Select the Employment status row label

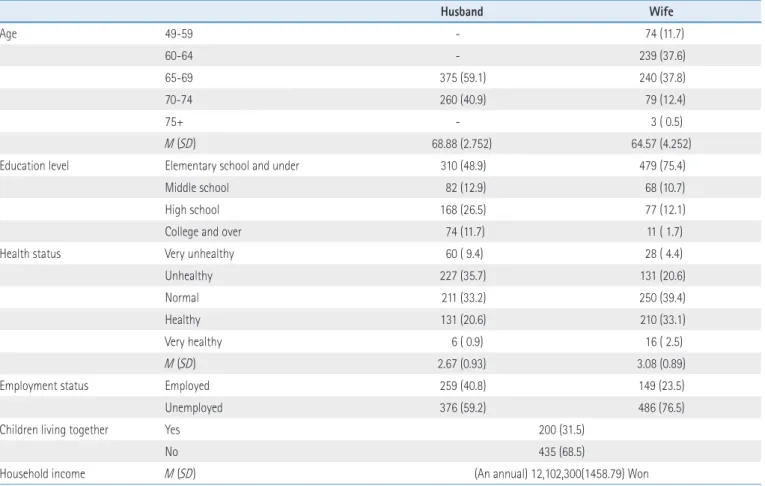(44, 385)
